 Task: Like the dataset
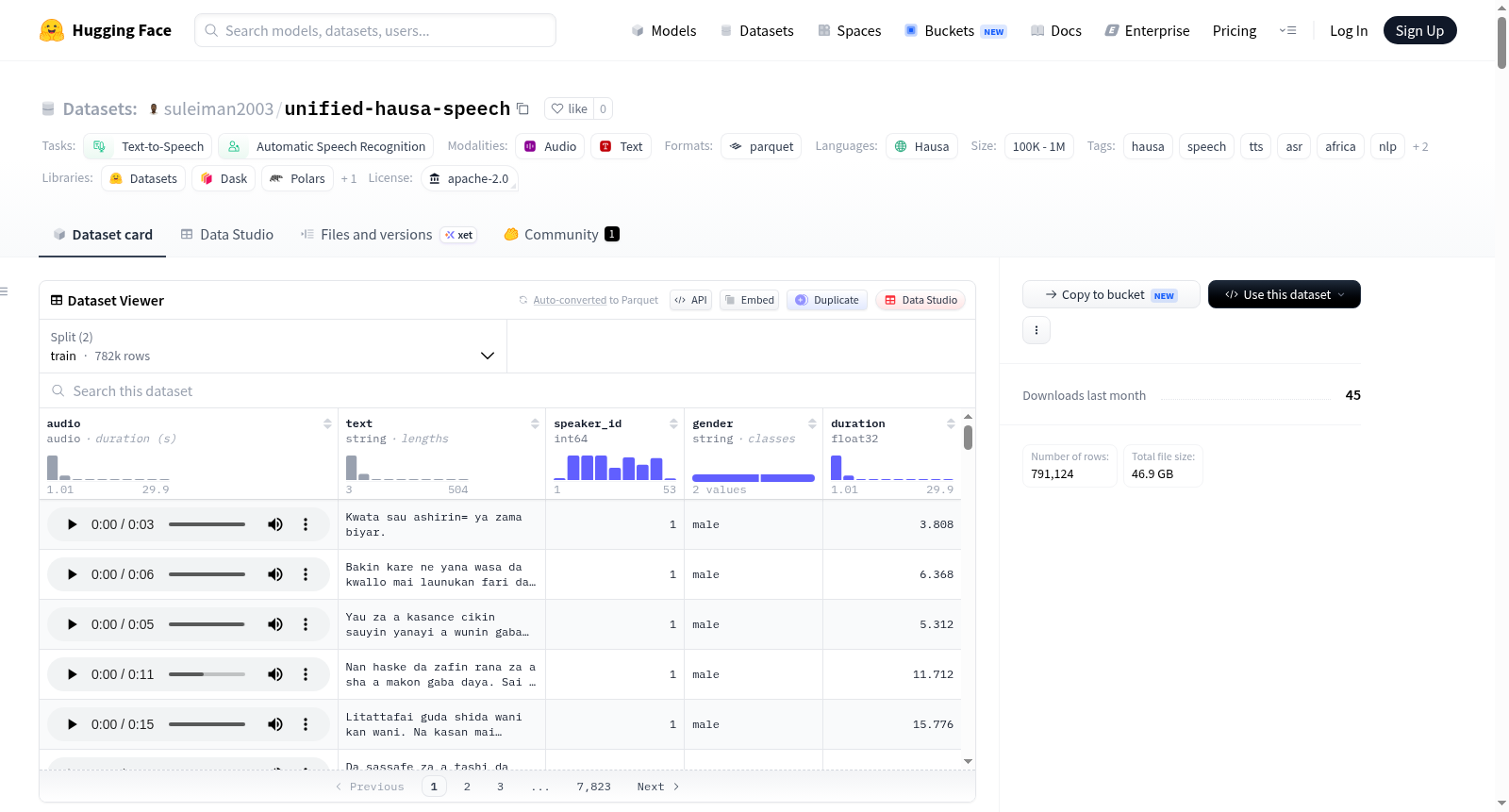pos(570,108)
